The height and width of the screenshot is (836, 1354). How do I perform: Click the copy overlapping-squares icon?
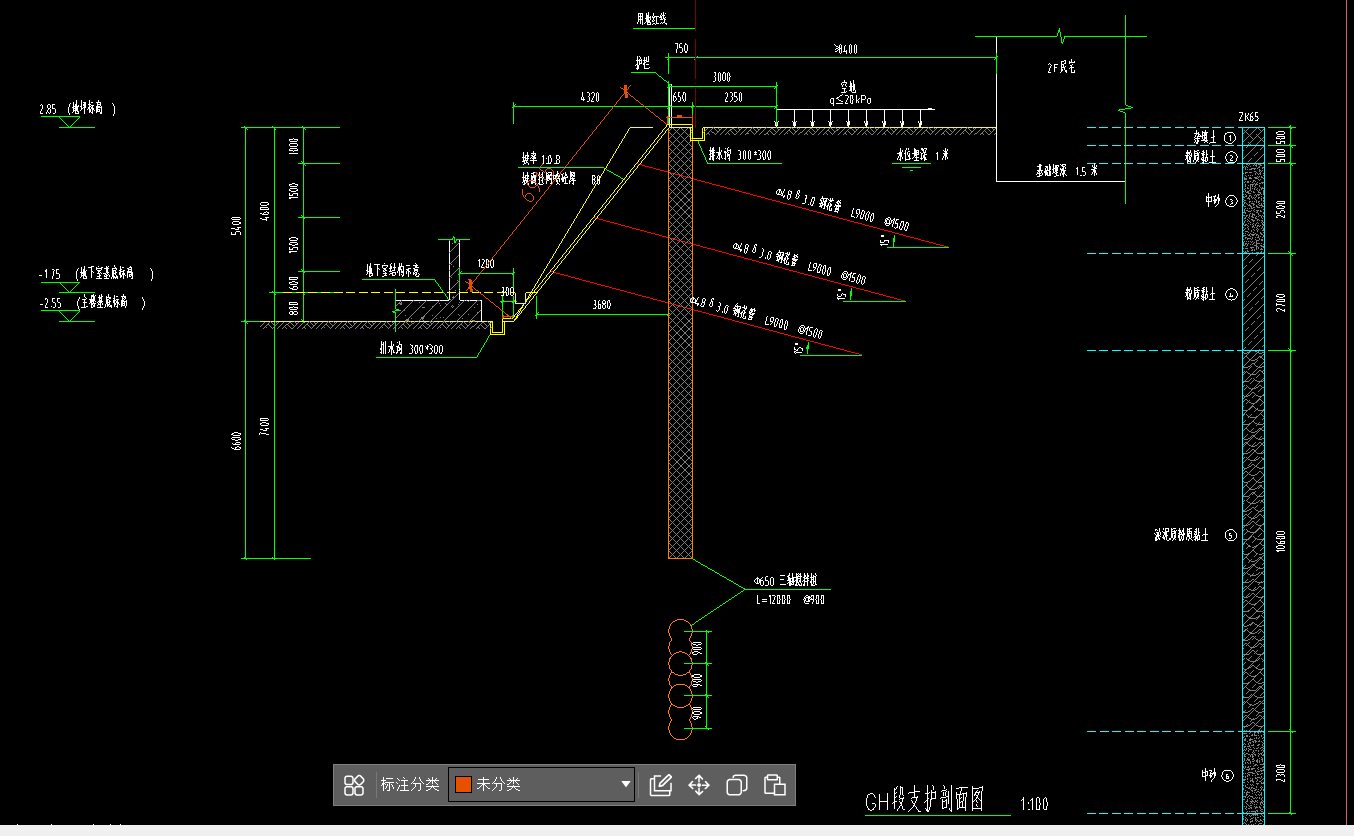click(737, 785)
